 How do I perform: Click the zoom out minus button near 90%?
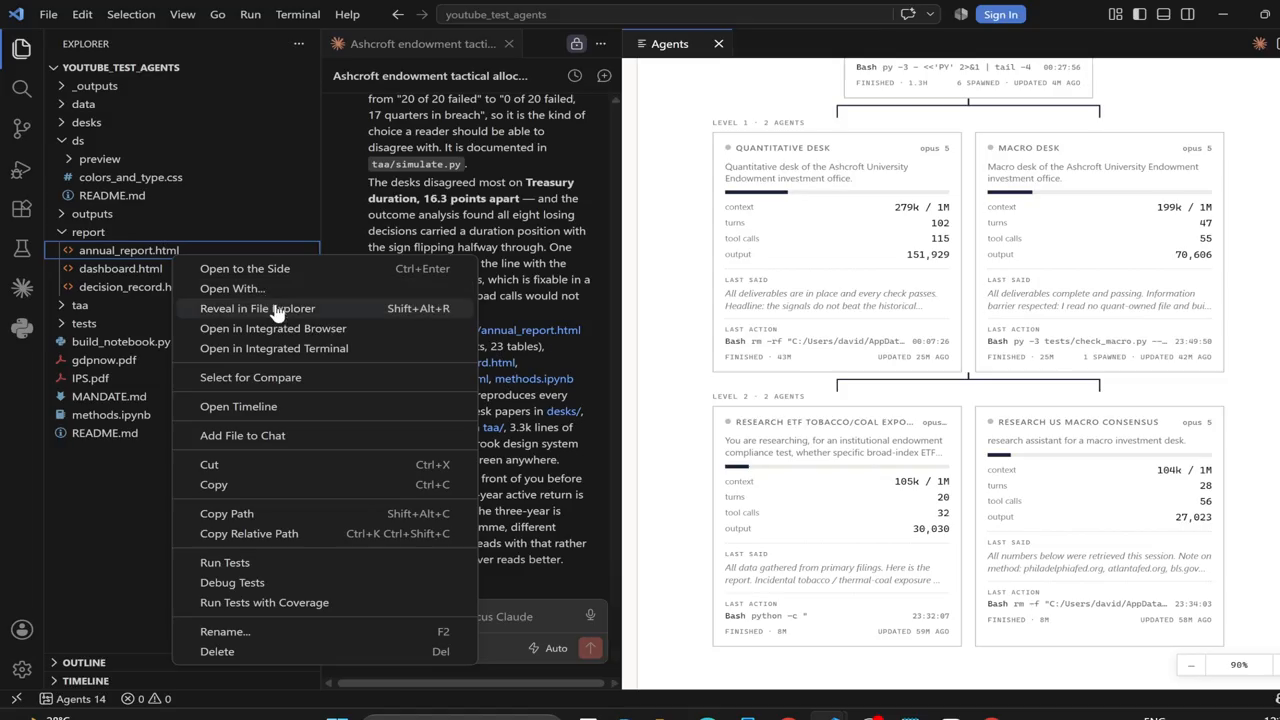pyautogui.click(x=1191, y=665)
